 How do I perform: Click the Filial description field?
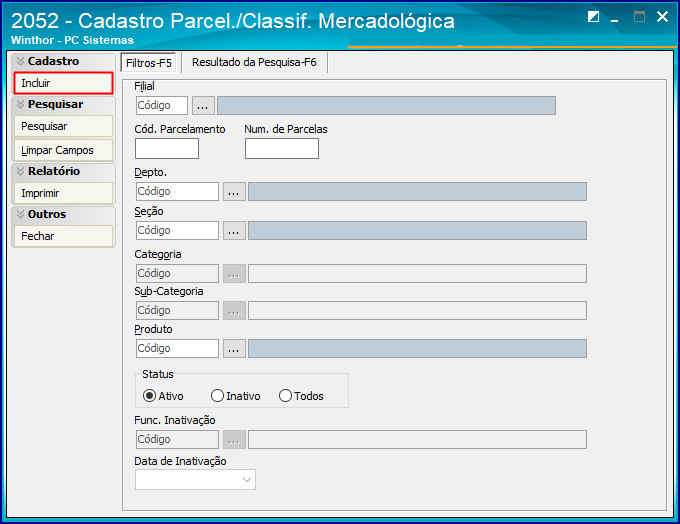[x=386, y=106]
